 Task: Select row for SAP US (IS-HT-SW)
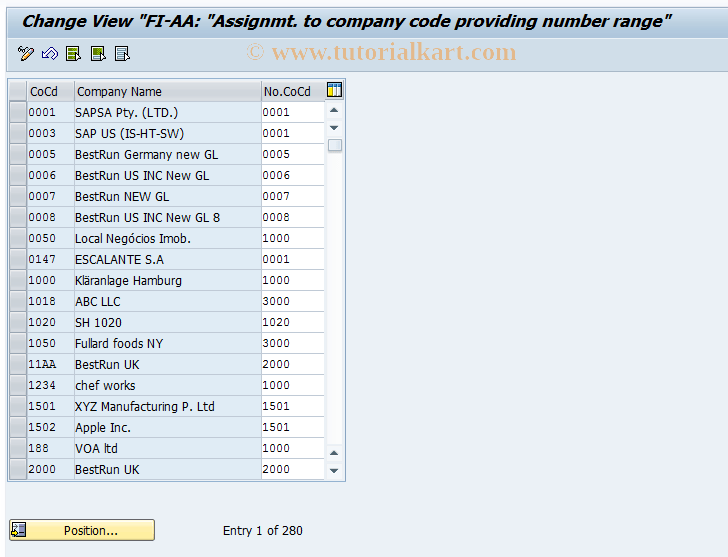(18, 133)
